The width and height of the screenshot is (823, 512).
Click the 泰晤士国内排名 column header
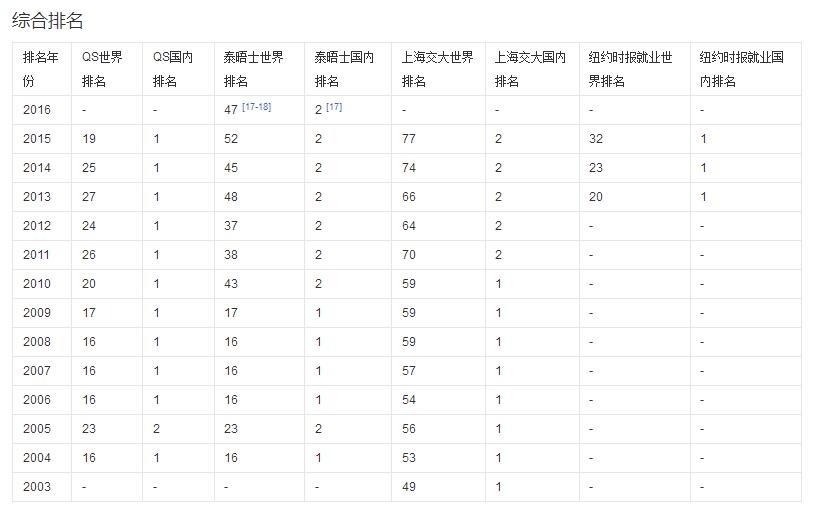[x=348, y=69]
